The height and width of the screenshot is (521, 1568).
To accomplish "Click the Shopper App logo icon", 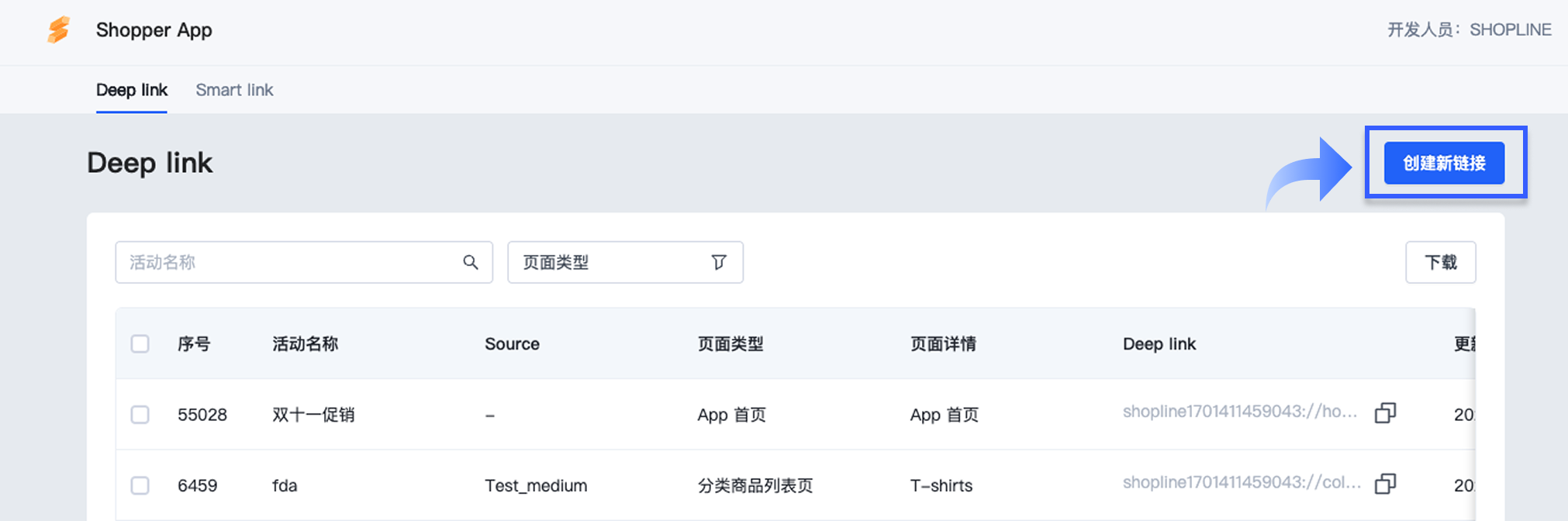I will click(x=59, y=30).
